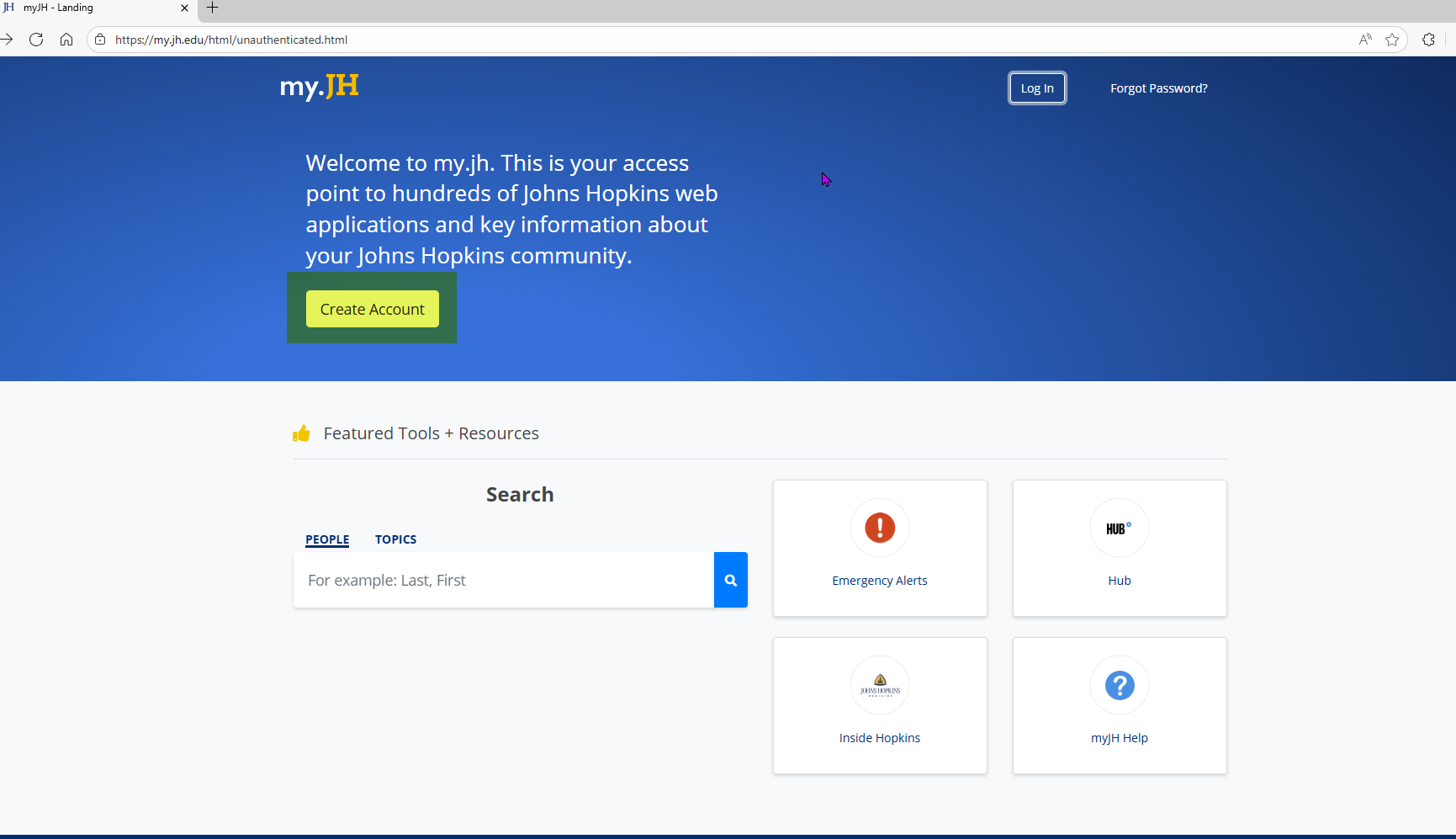The height and width of the screenshot is (839, 1456).
Task: Add page to favorites with star icon
Action: (1392, 40)
